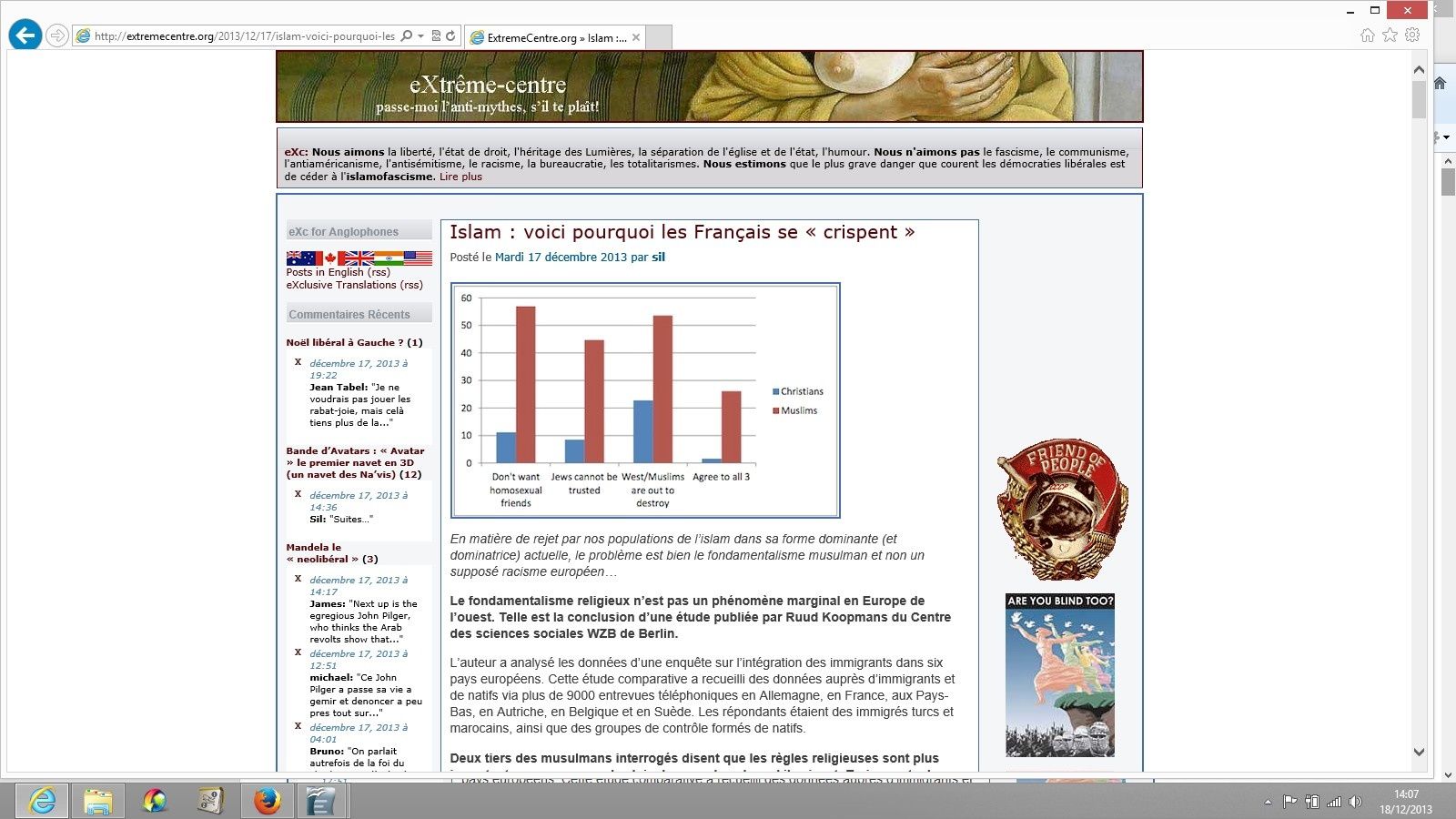
Task: Select the Indian flag icon
Action: (x=389, y=258)
